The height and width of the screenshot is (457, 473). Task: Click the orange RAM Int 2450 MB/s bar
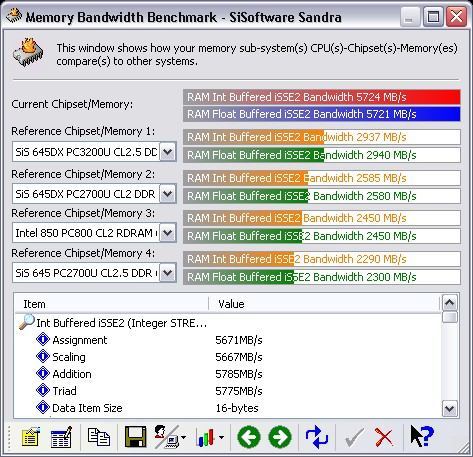click(x=322, y=218)
